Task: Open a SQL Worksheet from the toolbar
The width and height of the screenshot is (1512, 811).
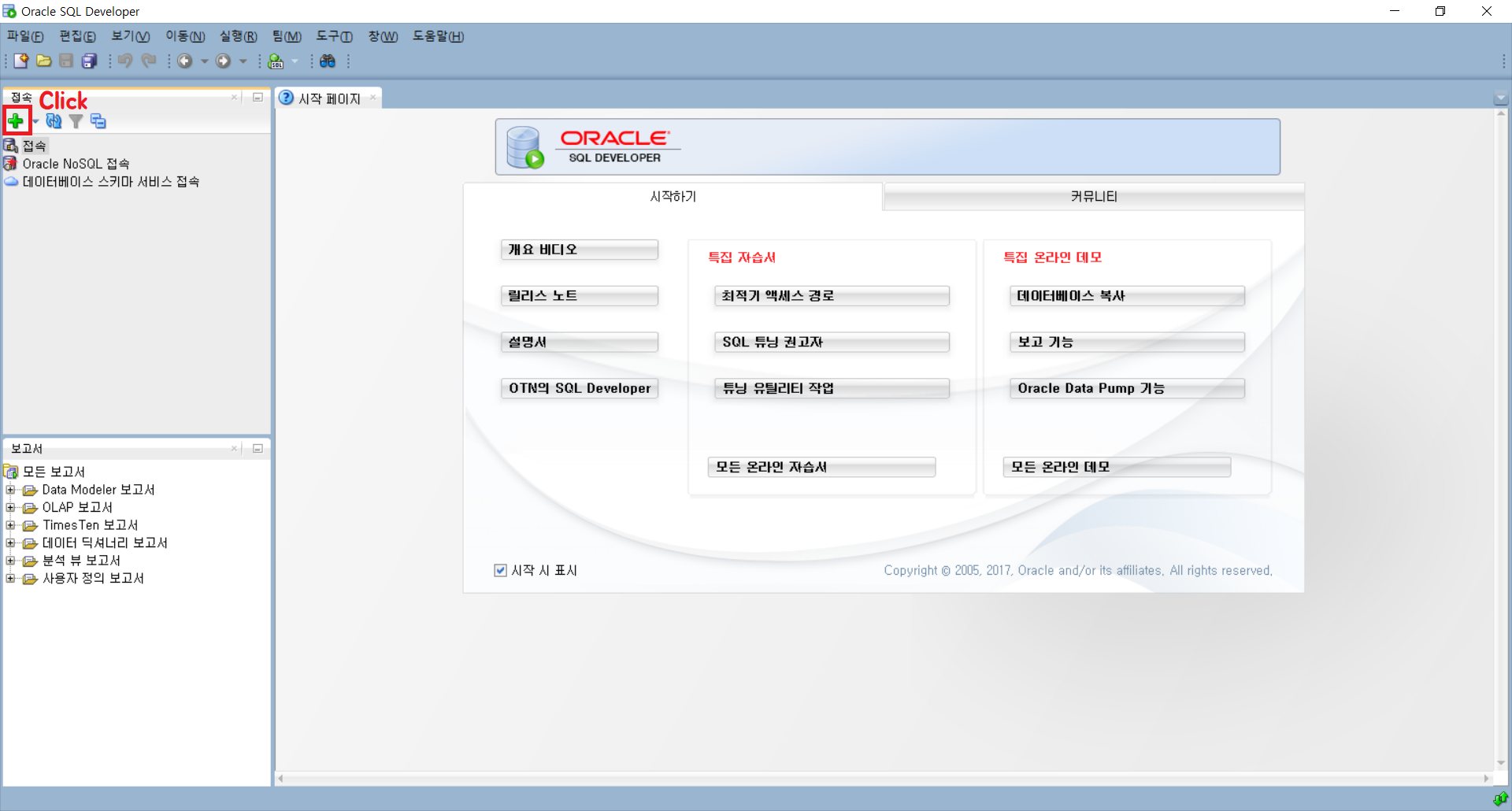Action: (x=276, y=61)
